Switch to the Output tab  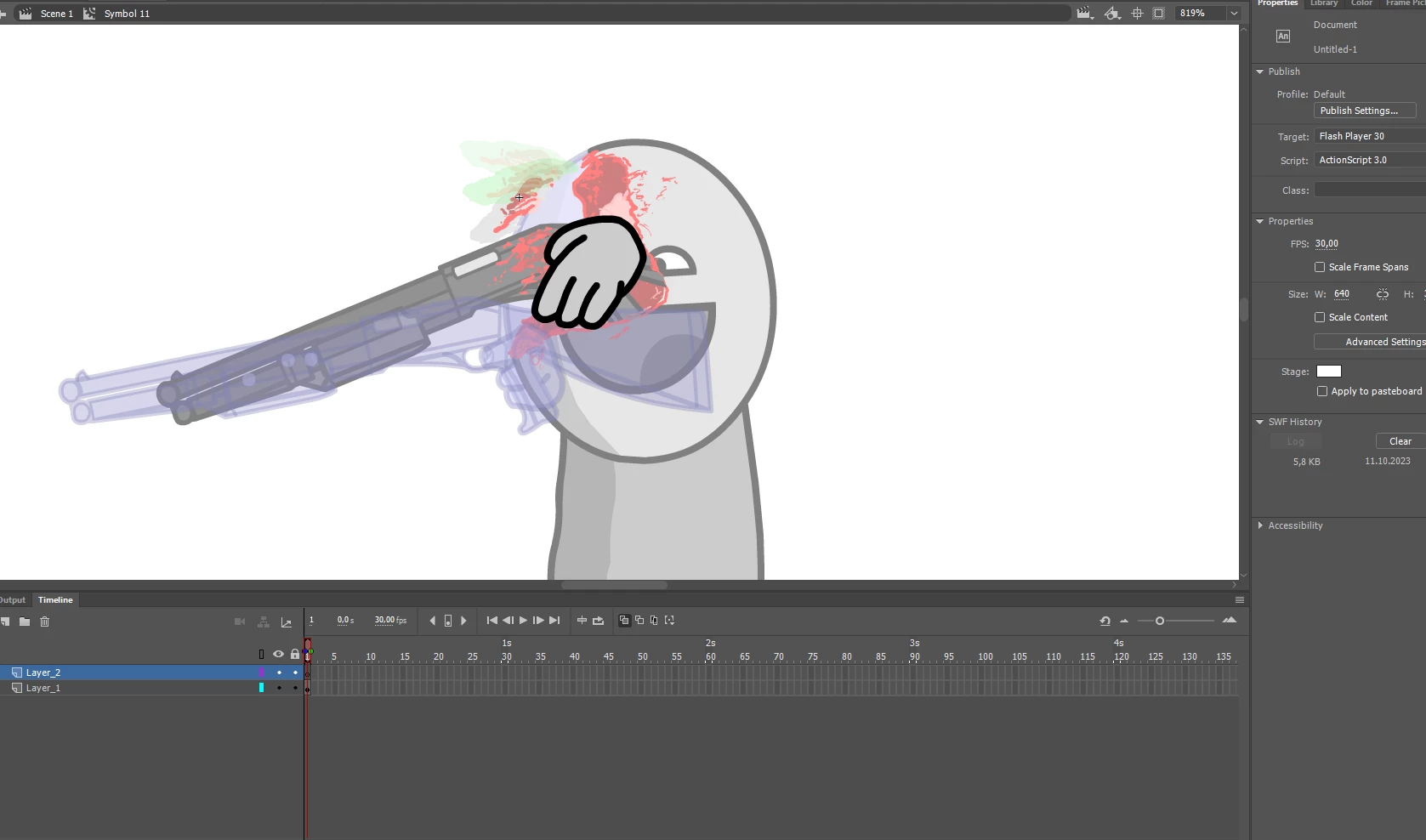(13, 600)
